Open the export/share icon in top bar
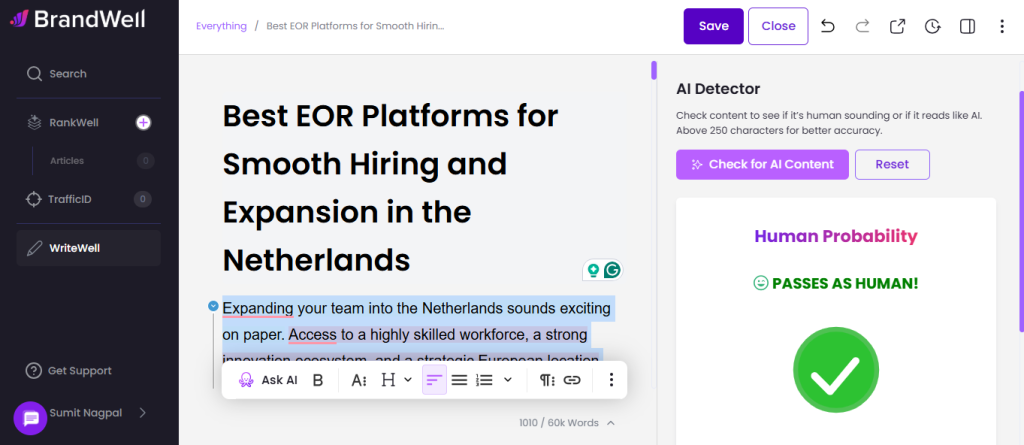Image resolution: width=1024 pixels, height=445 pixels. tap(897, 26)
